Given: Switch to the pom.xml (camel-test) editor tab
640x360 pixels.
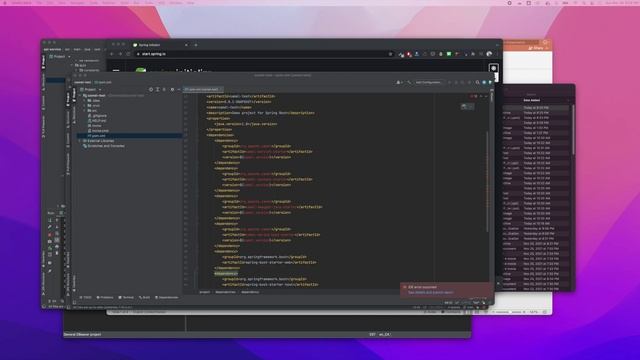Looking at the screenshot, I should [203, 89].
